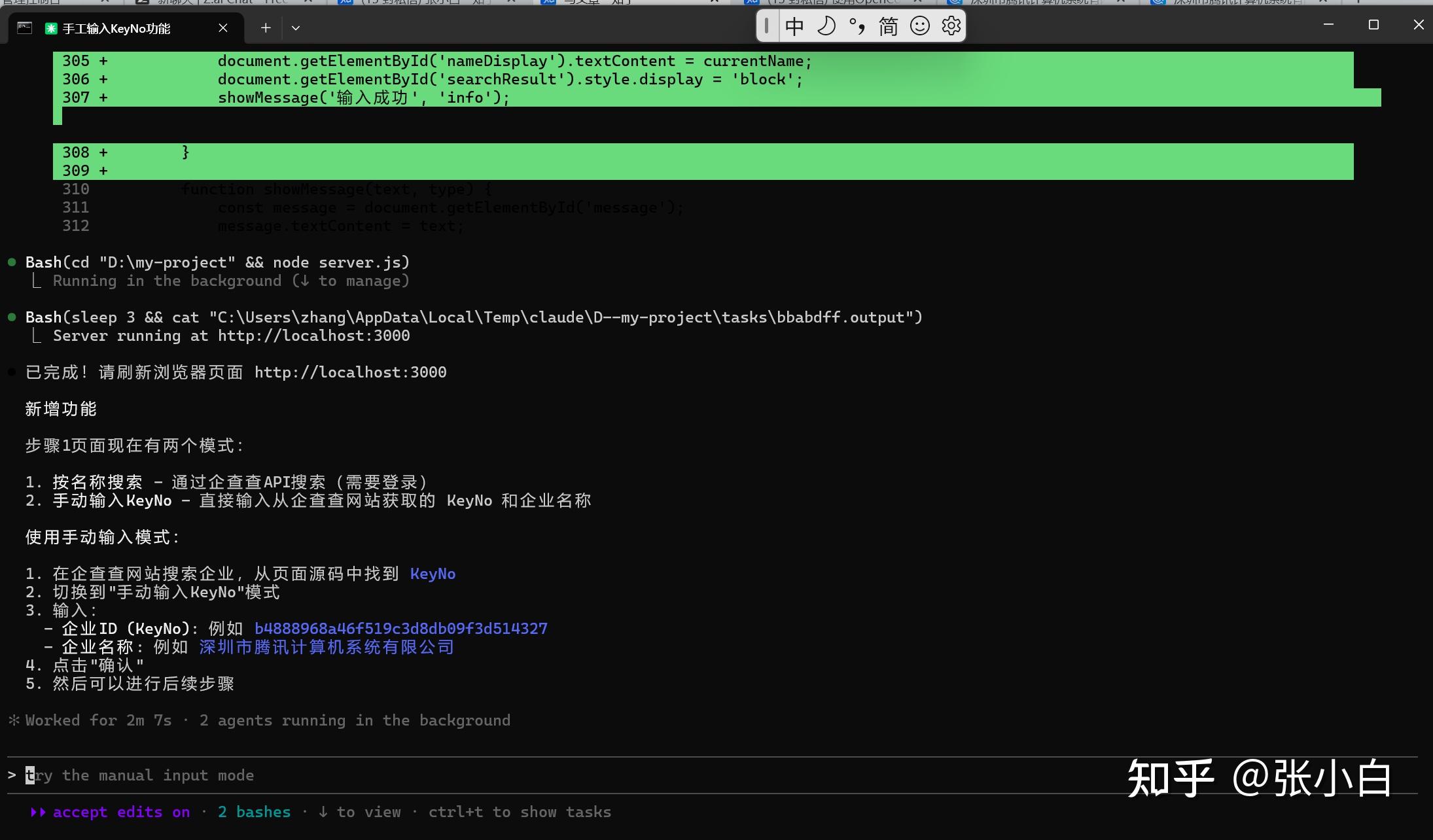Close the 手工输入KeyNo功能 tab

(223, 27)
